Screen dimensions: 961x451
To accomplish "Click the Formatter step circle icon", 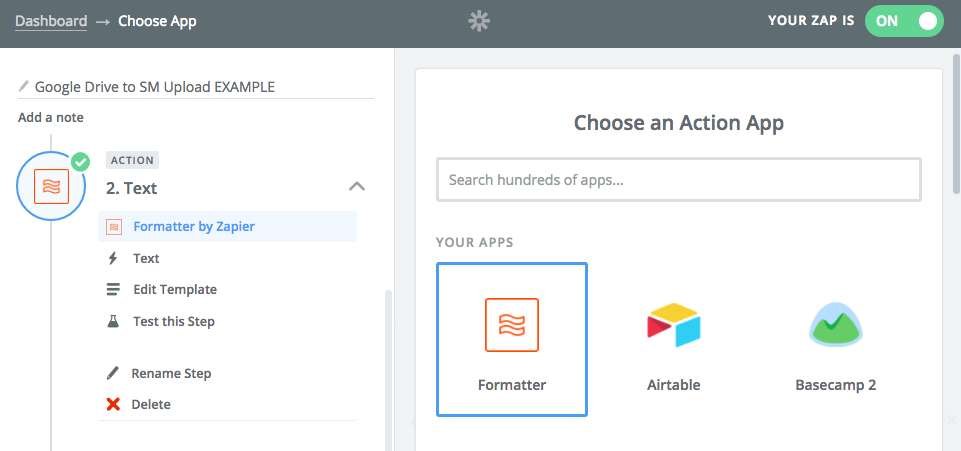I will coord(51,187).
